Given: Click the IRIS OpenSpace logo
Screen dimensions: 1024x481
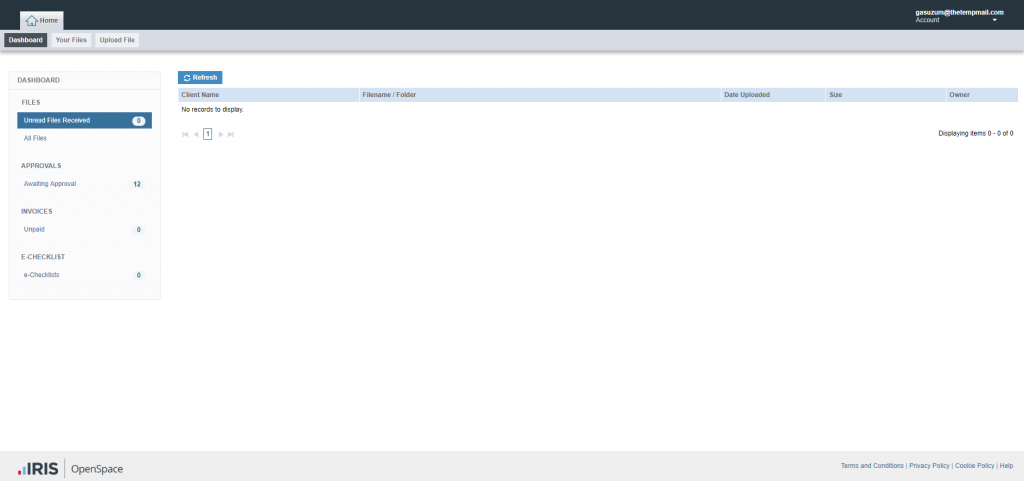Looking at the screenshot, I should click(70, 469).
